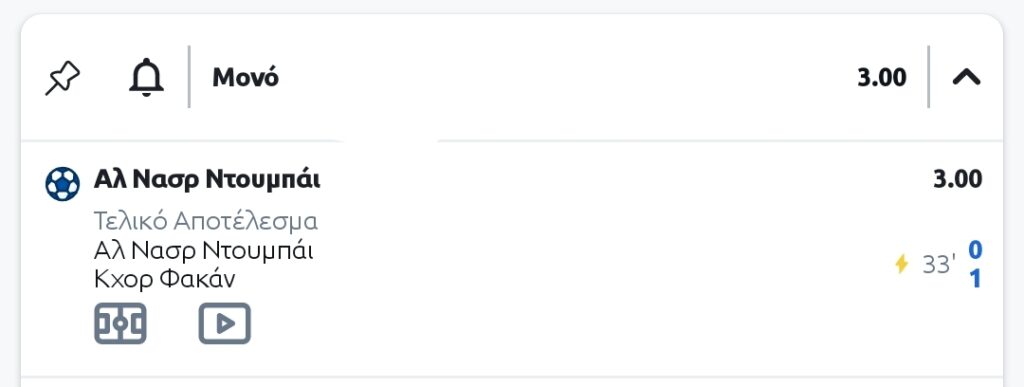Select home team Αλ Νασρ Ντουμπάι in the match-up
The width and height of the screenshot is (1024, 387).
click(x=204, y=251)
